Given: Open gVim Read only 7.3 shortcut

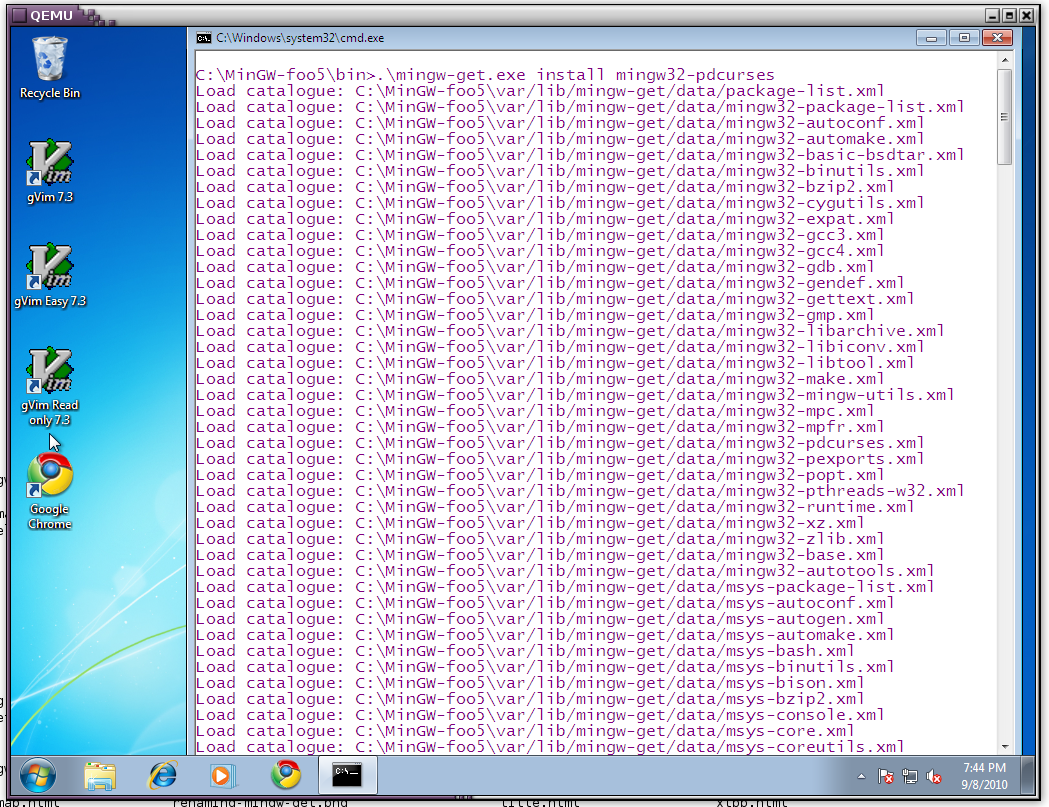Looking at the screenshot, I should pos(49,373).
